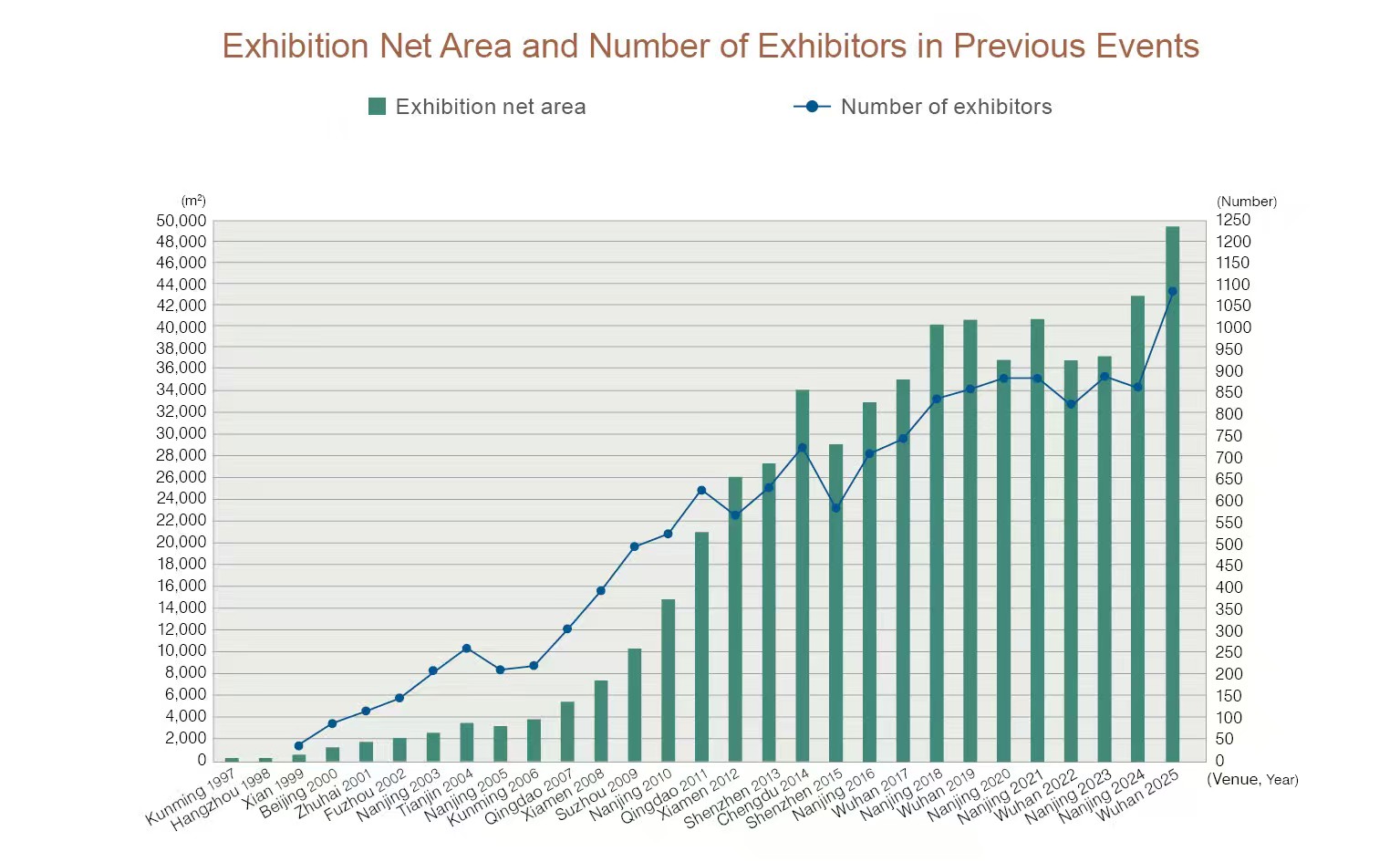Toggle the Exhibition net area legend label
The image size is (1400, 862).
490,107
